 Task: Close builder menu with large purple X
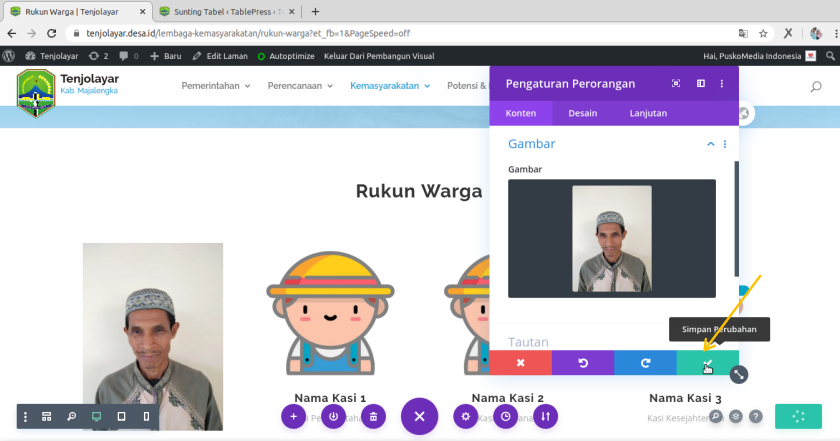[419, 416]
